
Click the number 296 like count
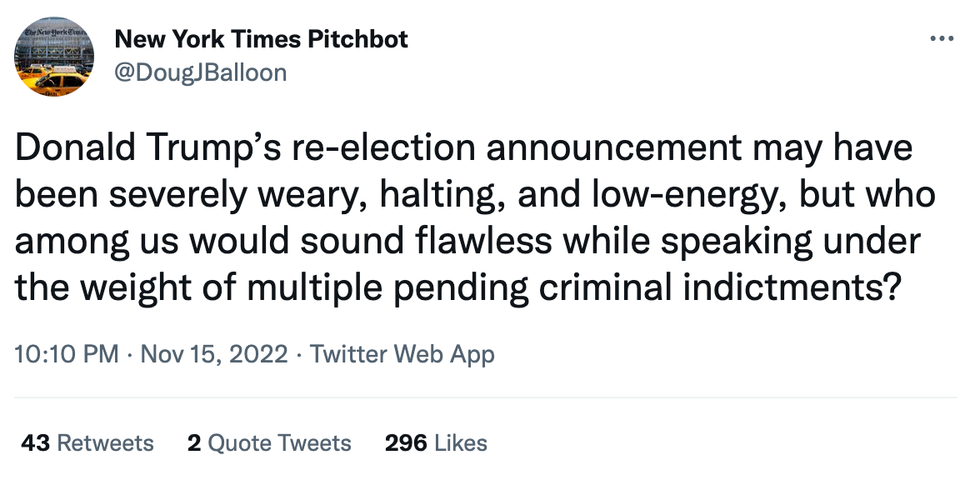(405, 442)
